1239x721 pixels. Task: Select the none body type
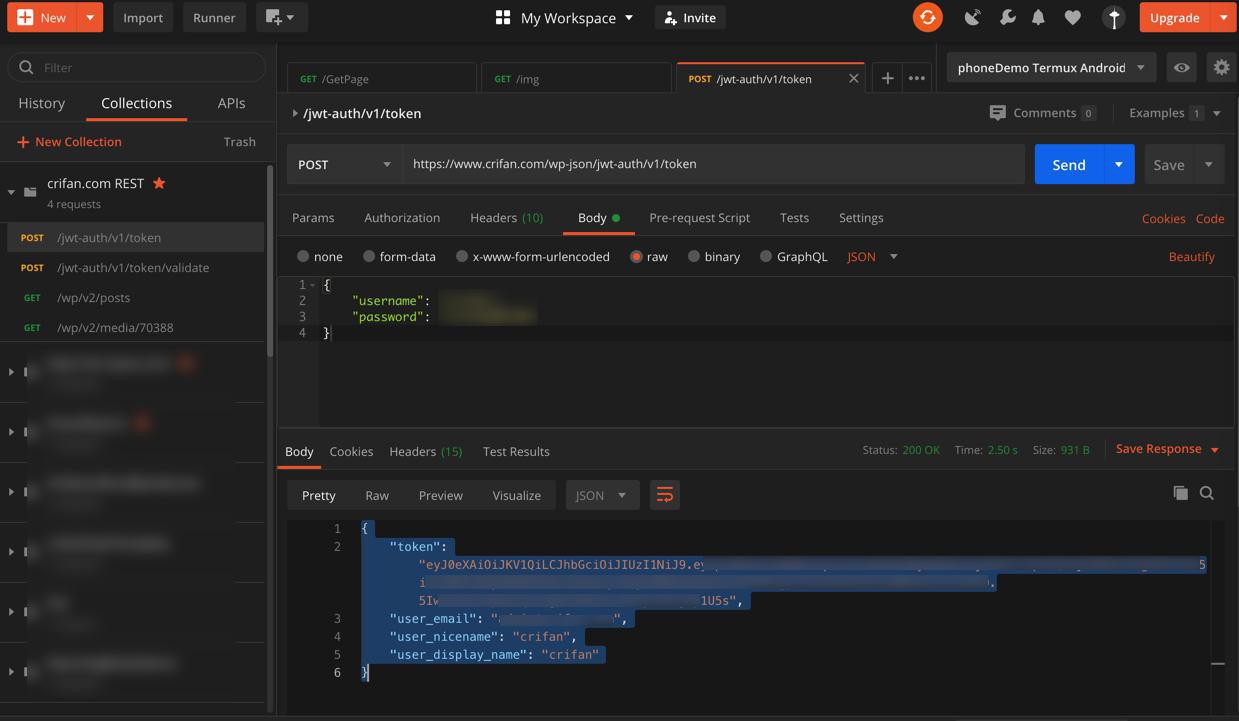[x=303, y=257]
